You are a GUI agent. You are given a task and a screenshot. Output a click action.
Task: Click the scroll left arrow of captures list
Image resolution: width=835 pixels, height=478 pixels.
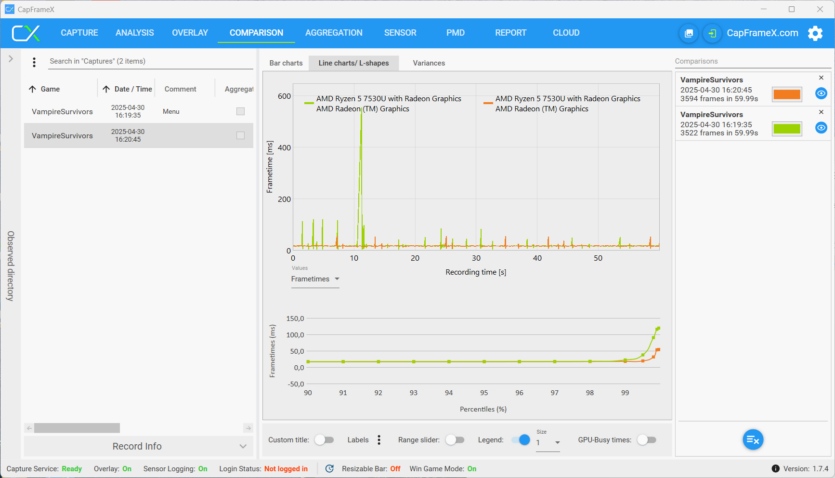[29, 428]
